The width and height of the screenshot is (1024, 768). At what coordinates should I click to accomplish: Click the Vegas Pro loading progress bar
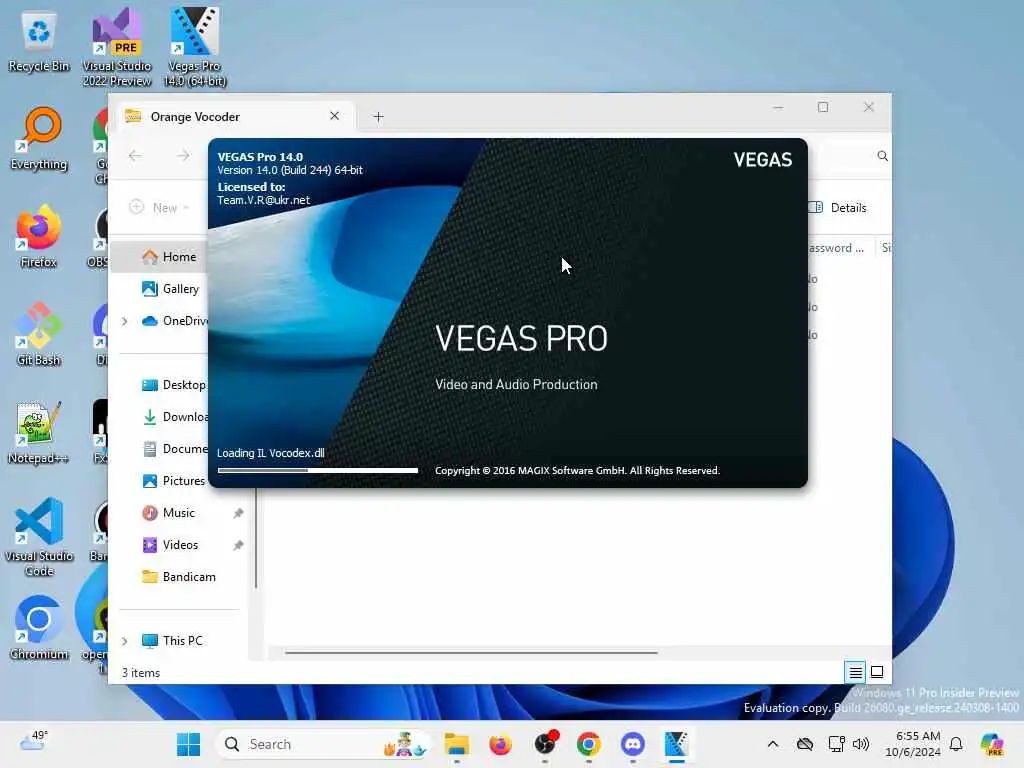[317, 470]
